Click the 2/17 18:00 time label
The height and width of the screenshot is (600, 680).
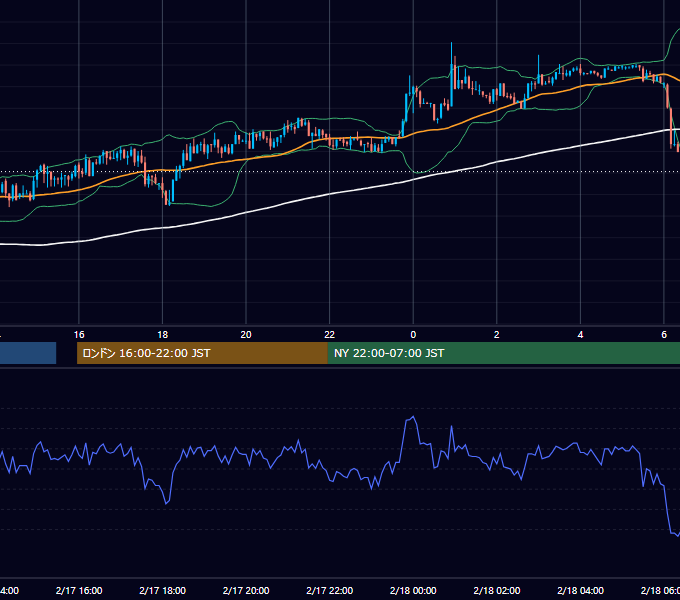coord(162,590)
